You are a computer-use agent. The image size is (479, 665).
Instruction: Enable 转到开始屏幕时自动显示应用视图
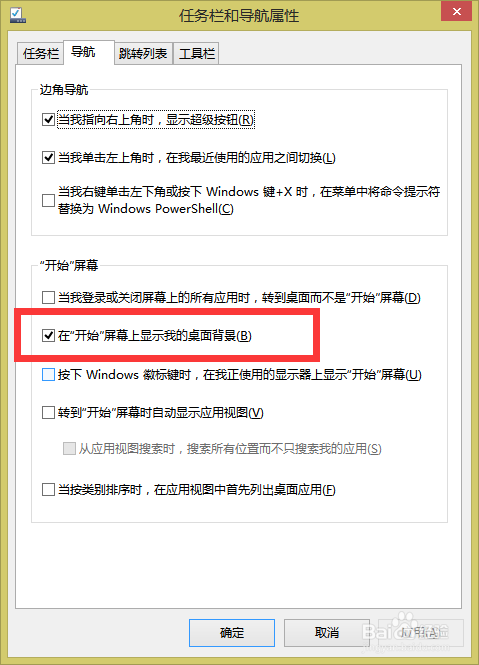(48, 412)
